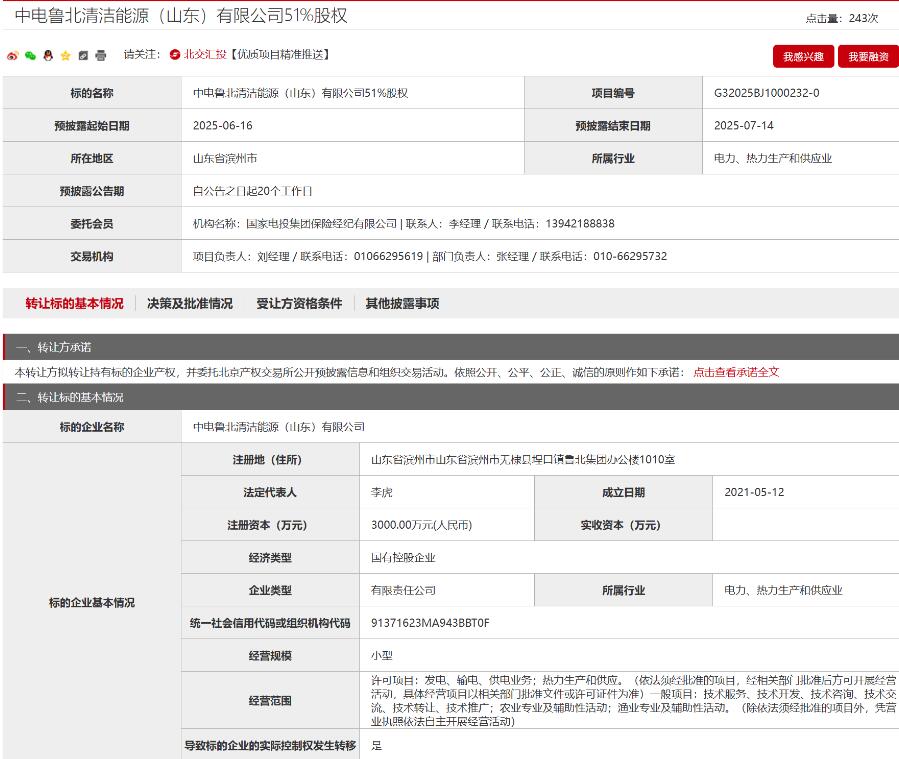
Task: Click the star icon to favorite this listing
Action: [65, 56]
